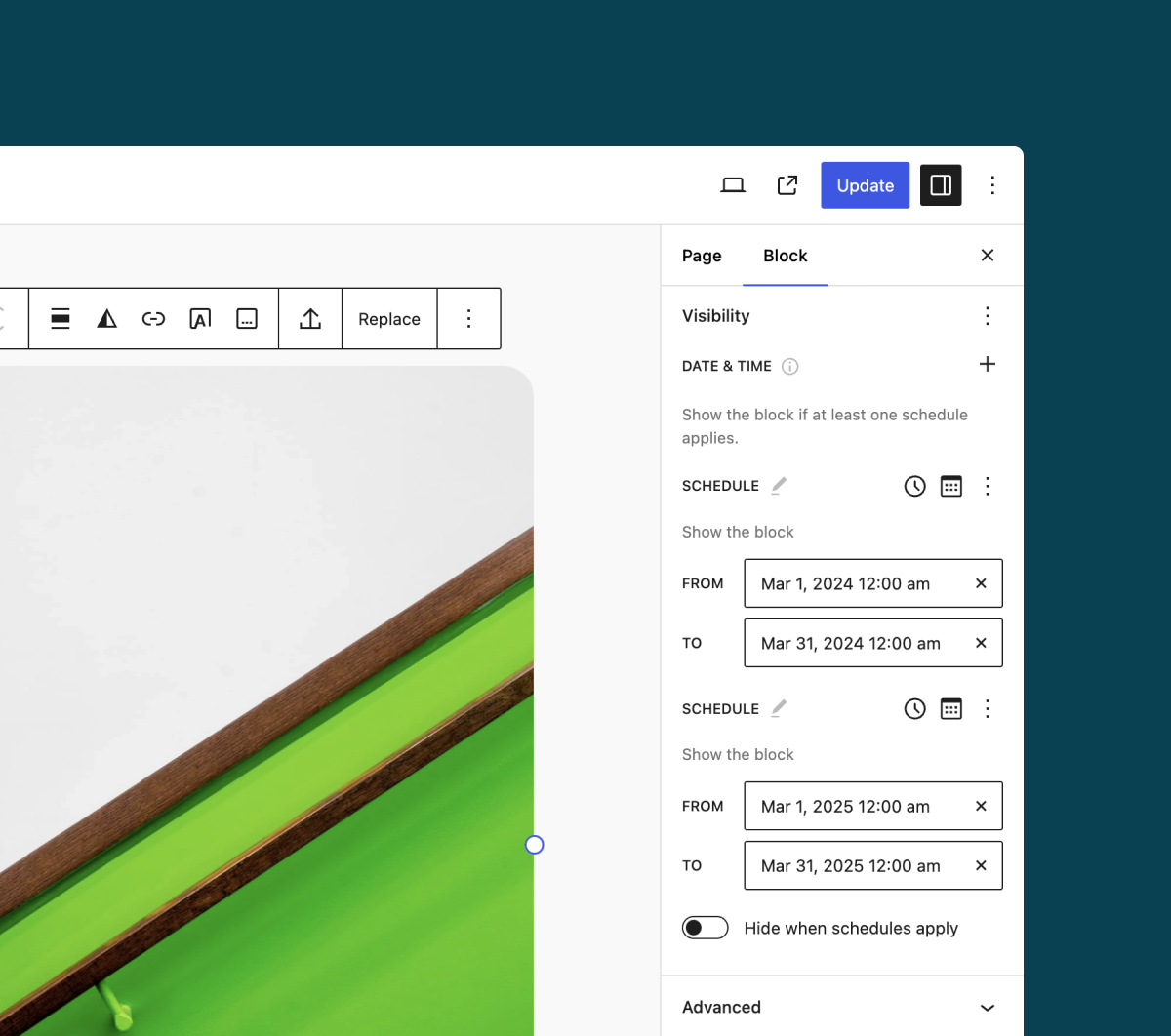
Task: Switch to the Page tab
Action: tap(702, 256)
